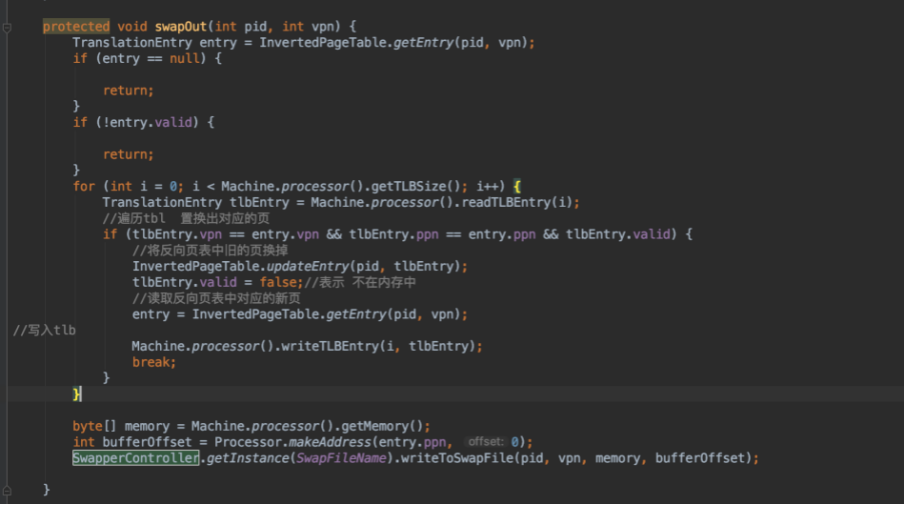Click the protected keyword
The image size is (904, 506).
[x=76, y=27]
